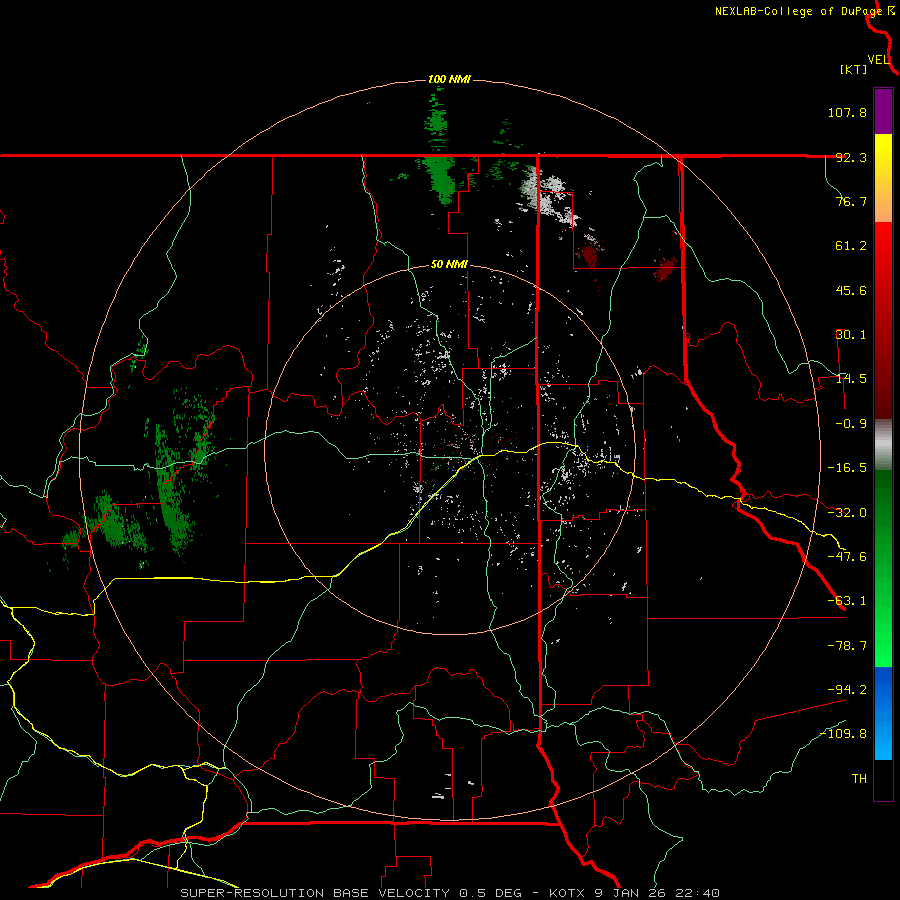Click the 30.1 legend value
This screenshot has height=900, width=900.
(851, 335)
